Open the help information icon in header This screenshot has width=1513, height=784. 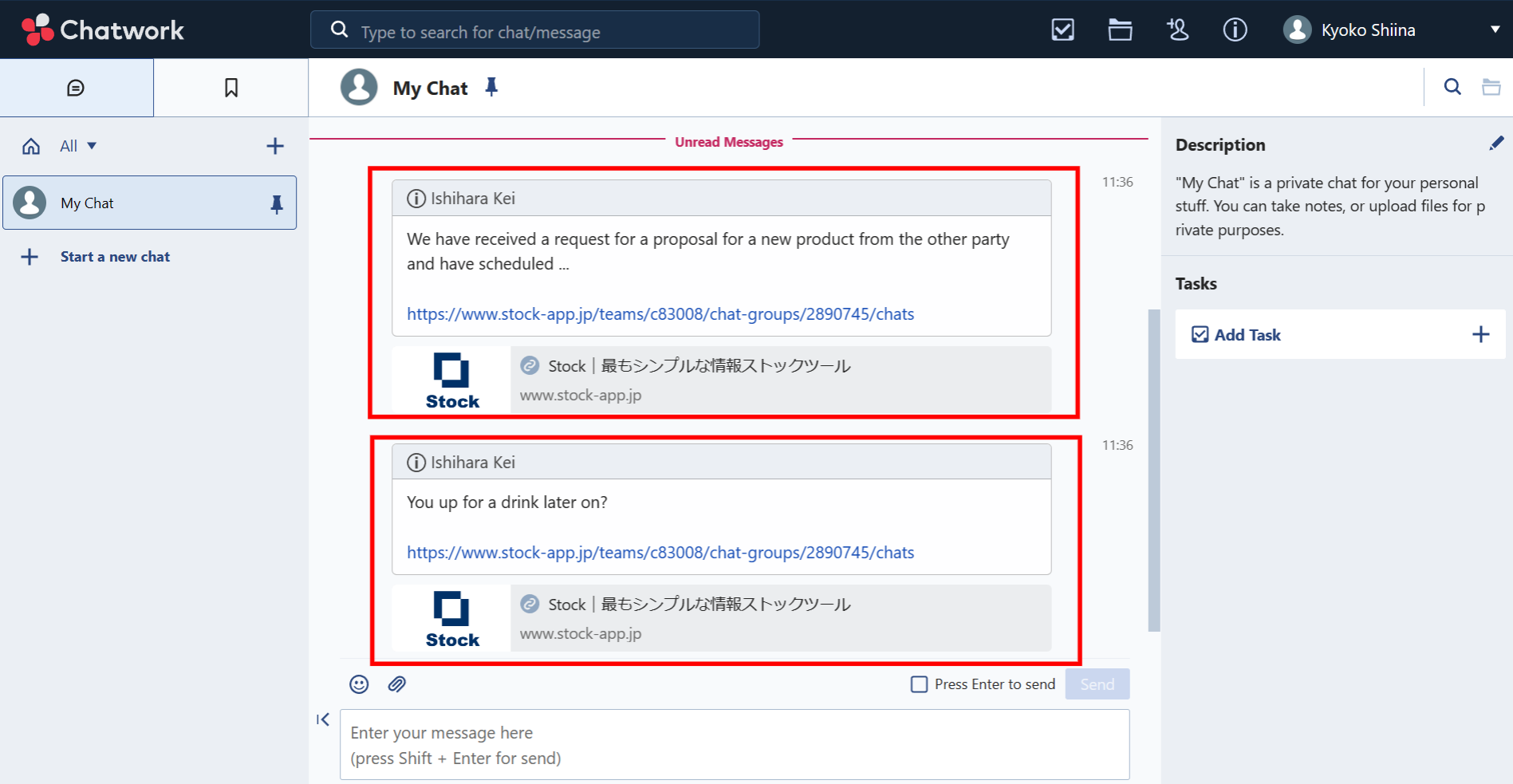point(1235,30)
